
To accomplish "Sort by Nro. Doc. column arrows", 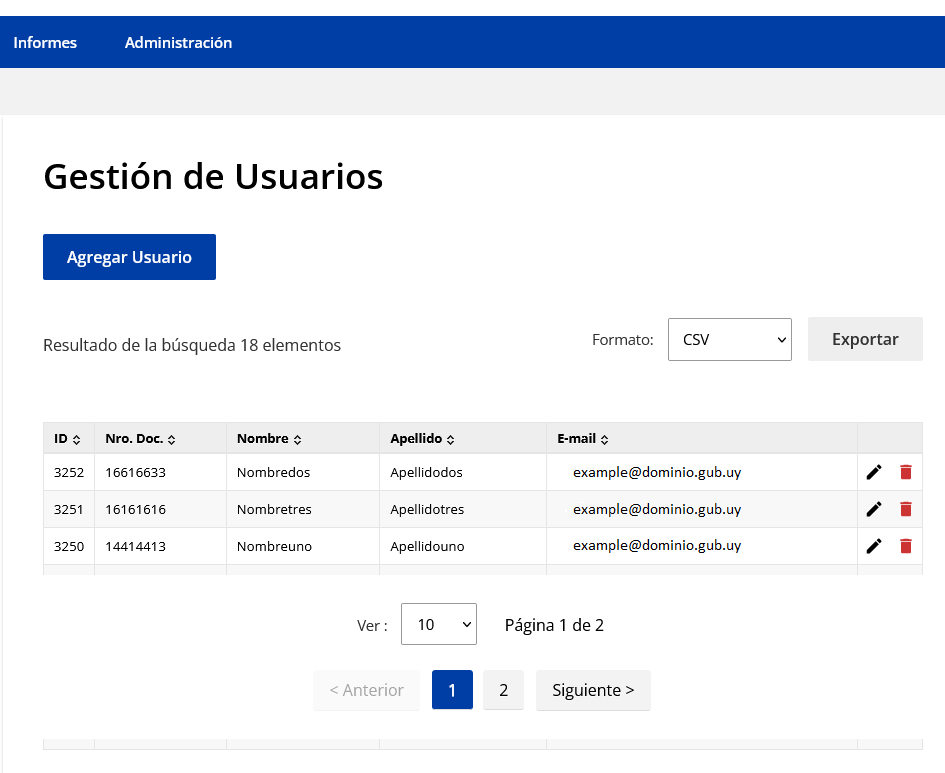I will click(172, 440).
